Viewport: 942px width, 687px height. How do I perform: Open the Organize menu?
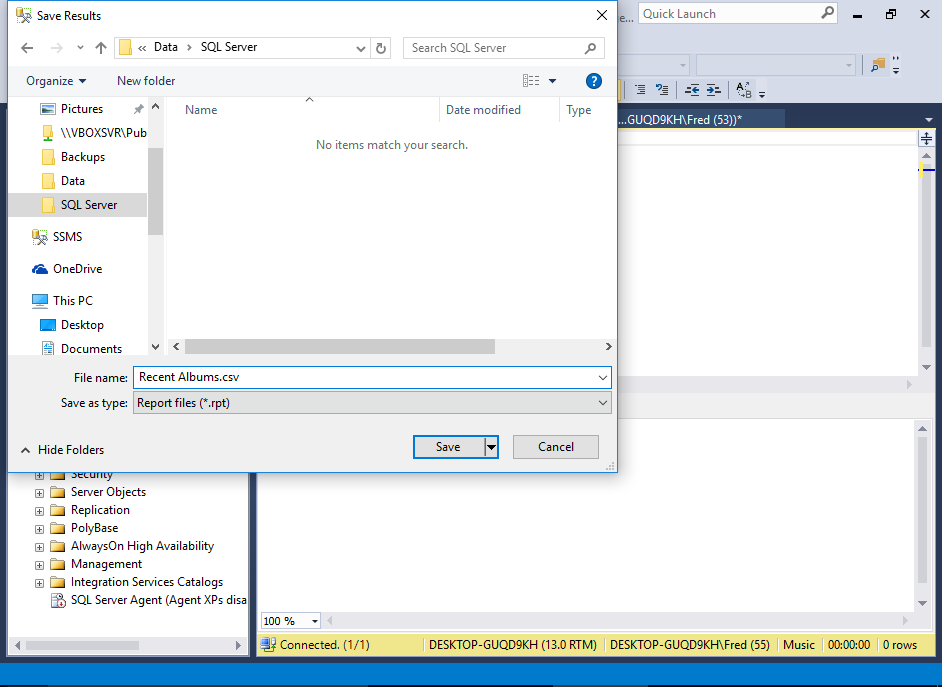coord(56,81)
